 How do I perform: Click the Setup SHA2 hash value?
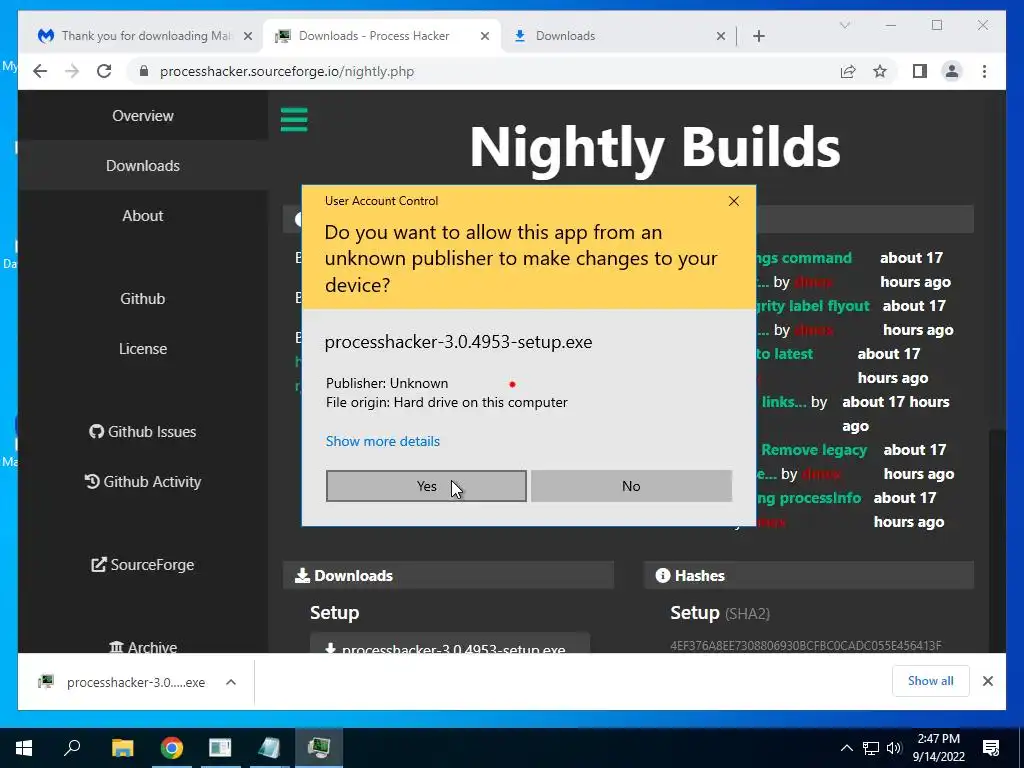(x=806, y=645)
